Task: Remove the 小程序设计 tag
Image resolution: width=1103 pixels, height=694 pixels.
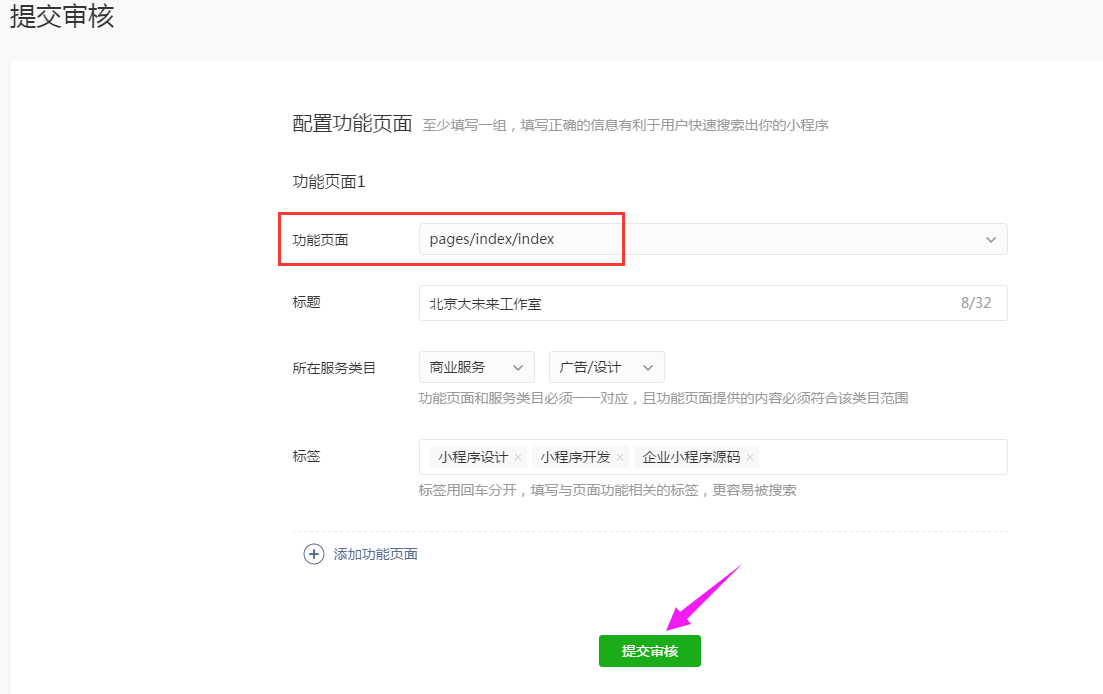Action: click(x=518, y=458)
